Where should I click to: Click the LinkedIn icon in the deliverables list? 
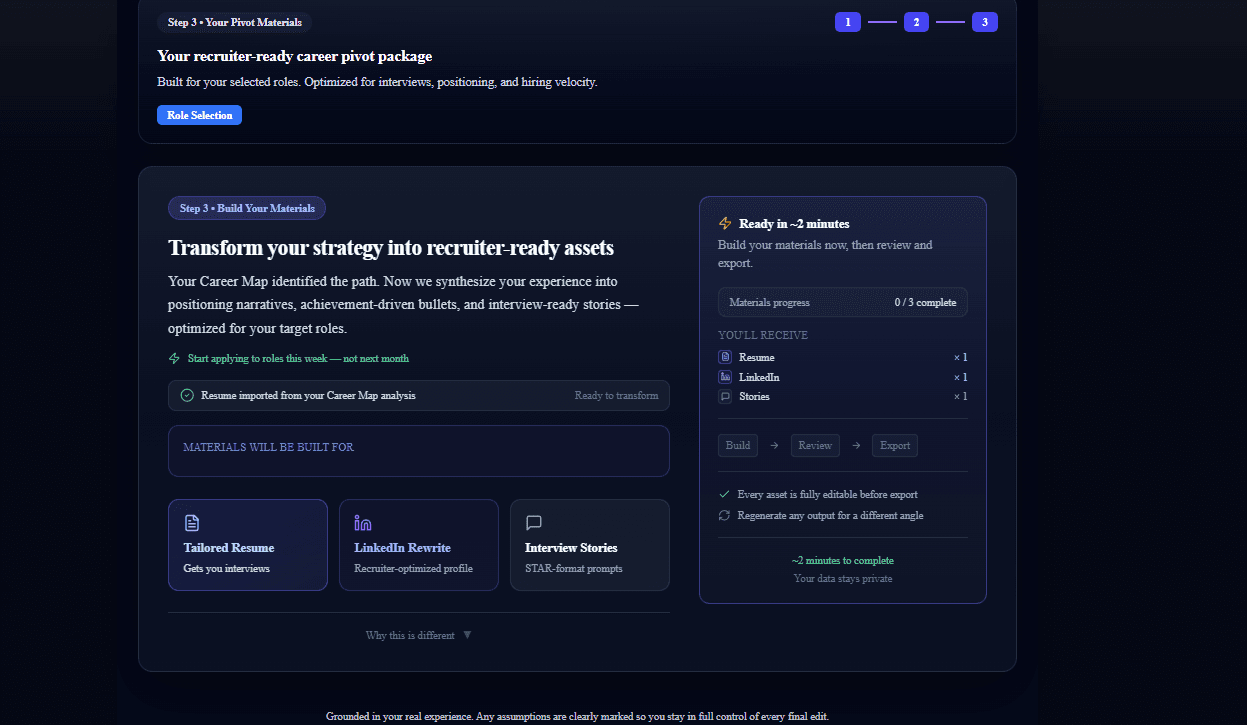724,376
